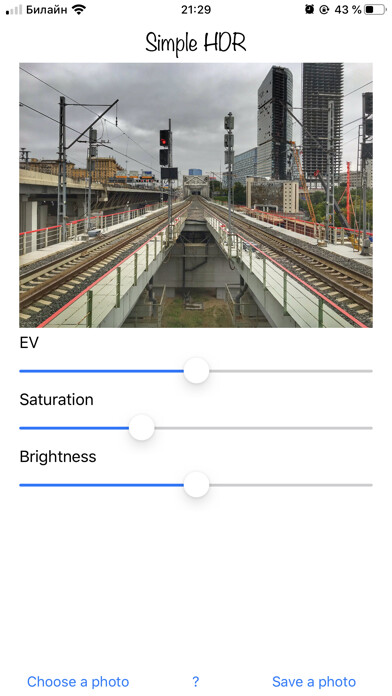Click the gray right section of Saturation track
The width and height of the screenshot is (392, 696).
(x=263, y=428)
